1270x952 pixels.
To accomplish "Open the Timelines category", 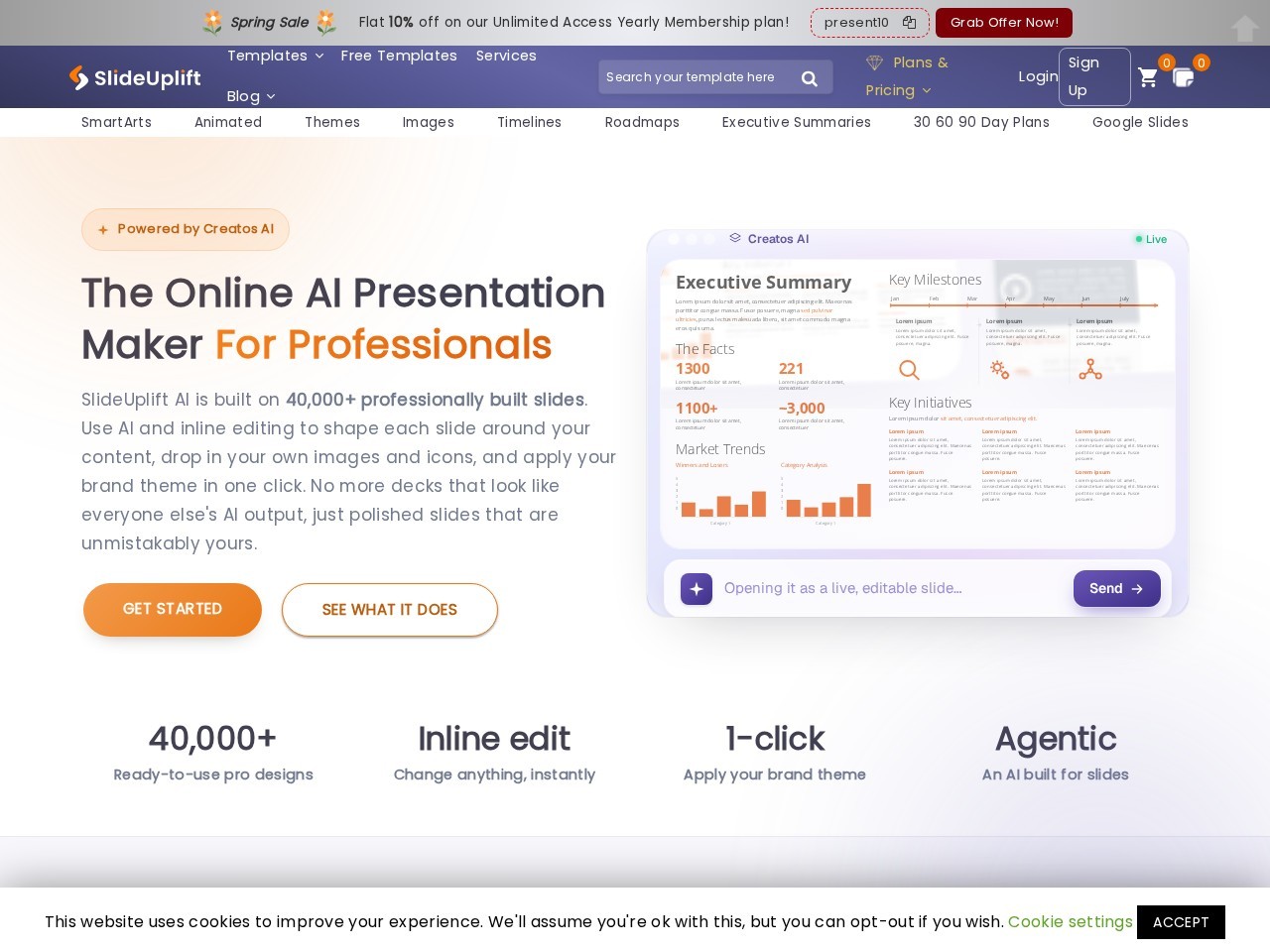I will 530,122.
